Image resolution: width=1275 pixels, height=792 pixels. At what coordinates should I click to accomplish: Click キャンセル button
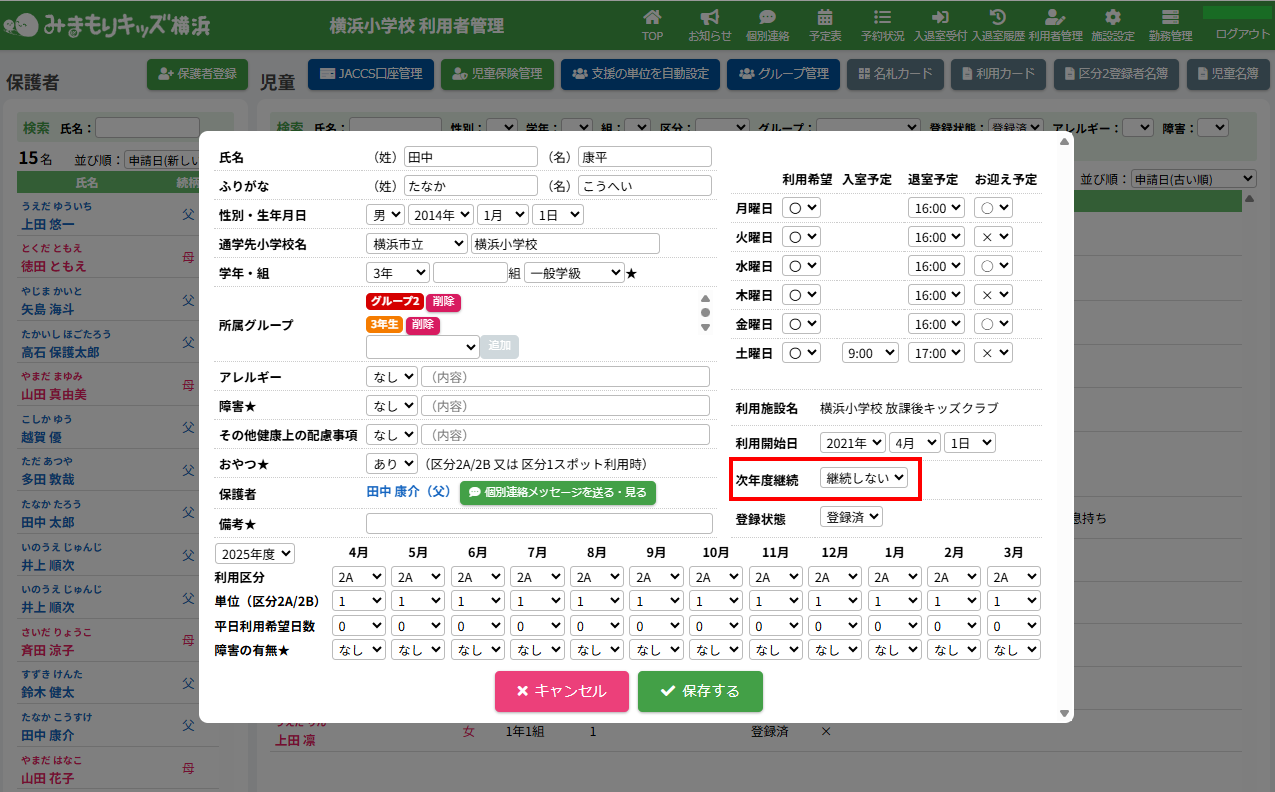[562, 691]
